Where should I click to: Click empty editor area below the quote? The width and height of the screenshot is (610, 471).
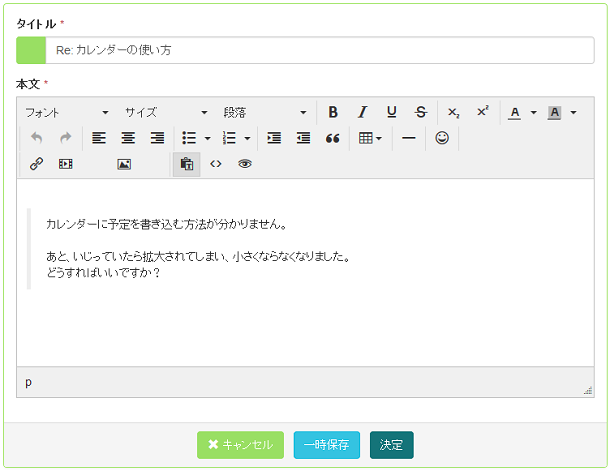305,329
